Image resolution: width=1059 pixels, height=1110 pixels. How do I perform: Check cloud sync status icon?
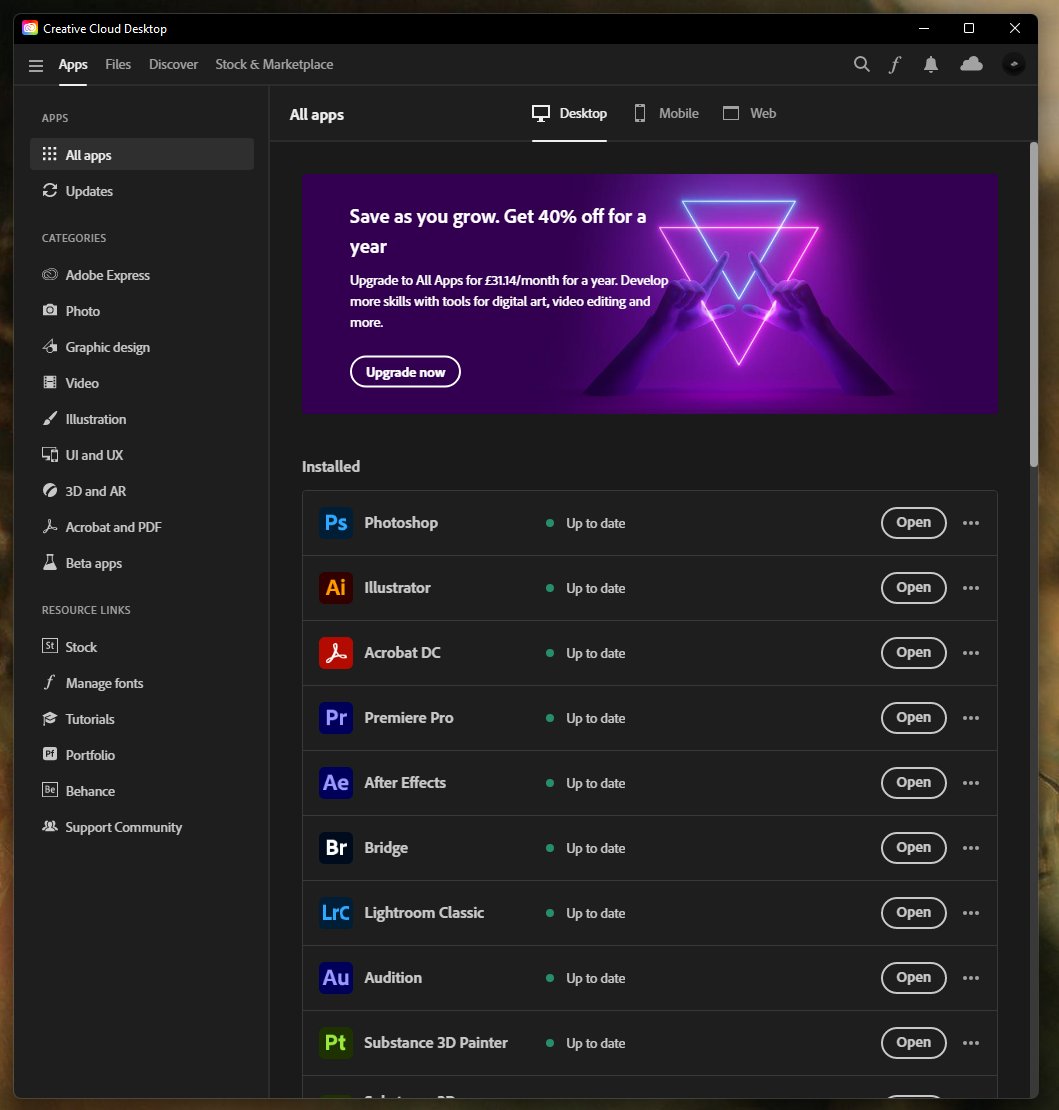(971, 64)
